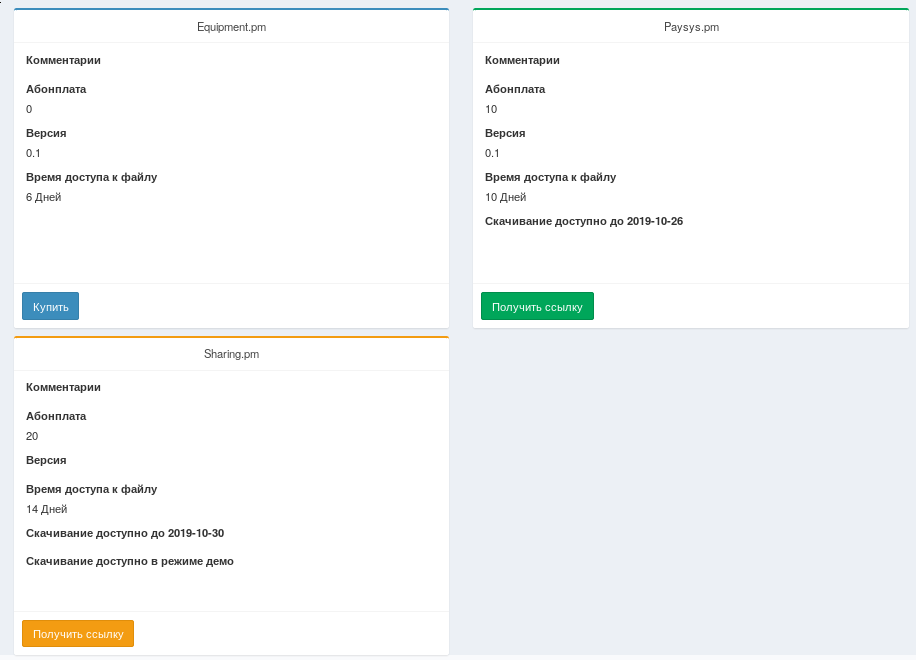The width and height of the screenshot is (916, 660).
Task: Click the Абонплата label in Equipment.pm card
Action: (x=56, y=89)
